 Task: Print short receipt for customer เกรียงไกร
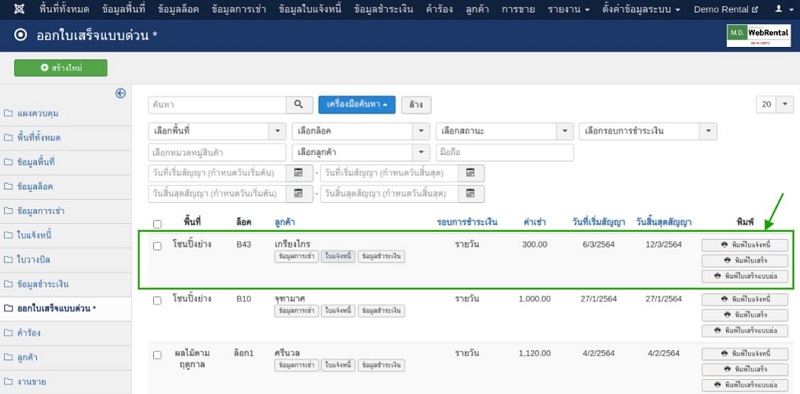point(745,276)
